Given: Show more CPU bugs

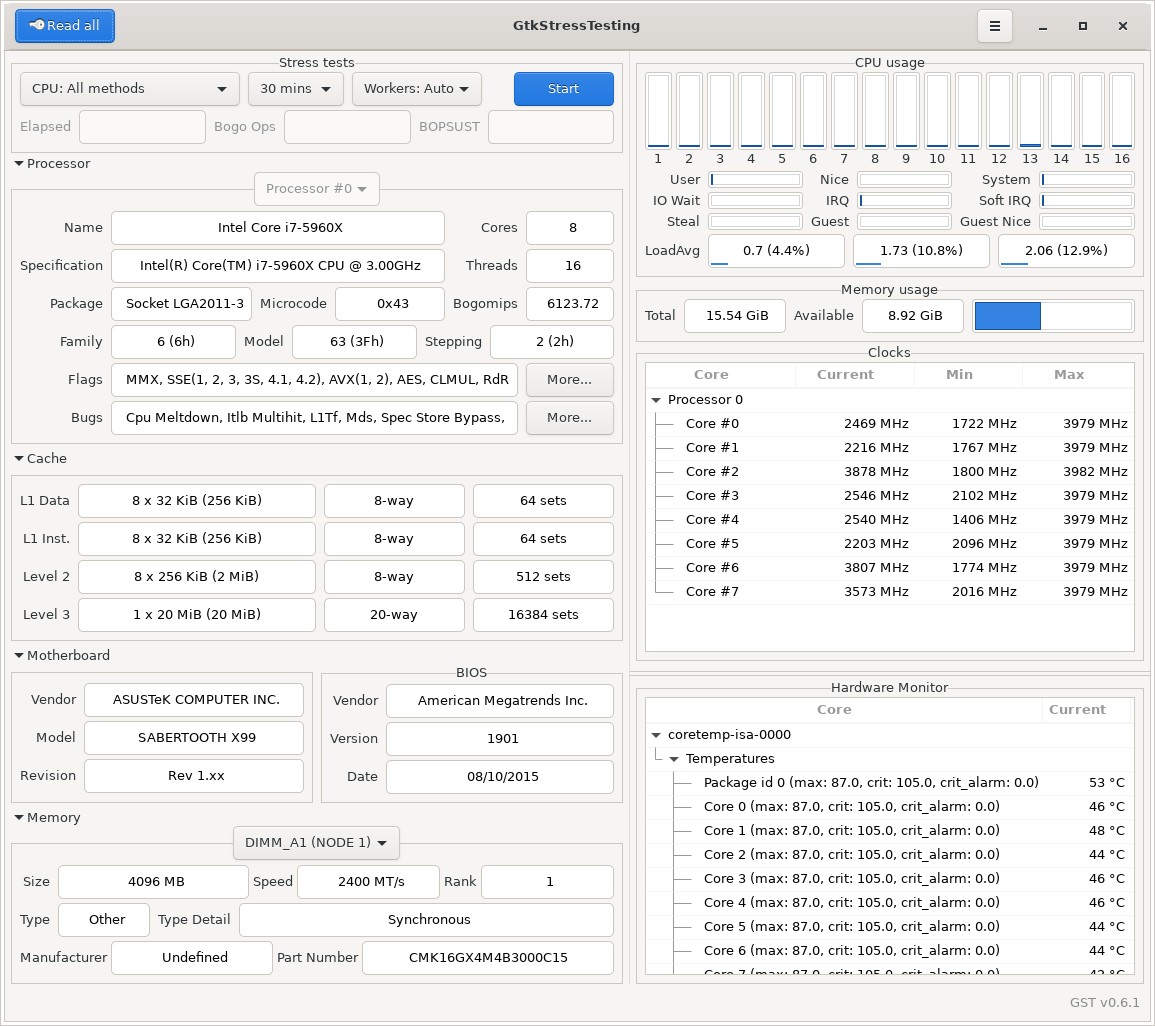Looking at the screenshot, I should (x=569, y=418).
